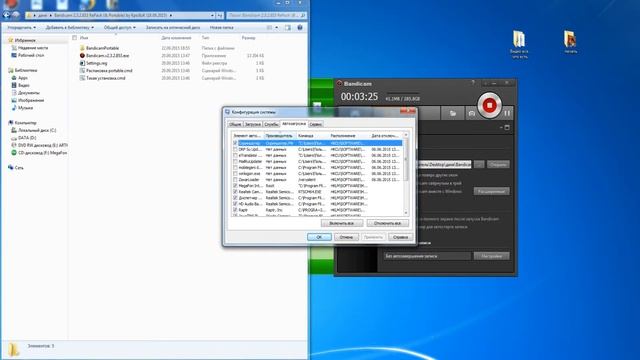Click the browse '...' button beside the folder path
The width and height of the screenshot is (640, 360).
coord(479,164)
